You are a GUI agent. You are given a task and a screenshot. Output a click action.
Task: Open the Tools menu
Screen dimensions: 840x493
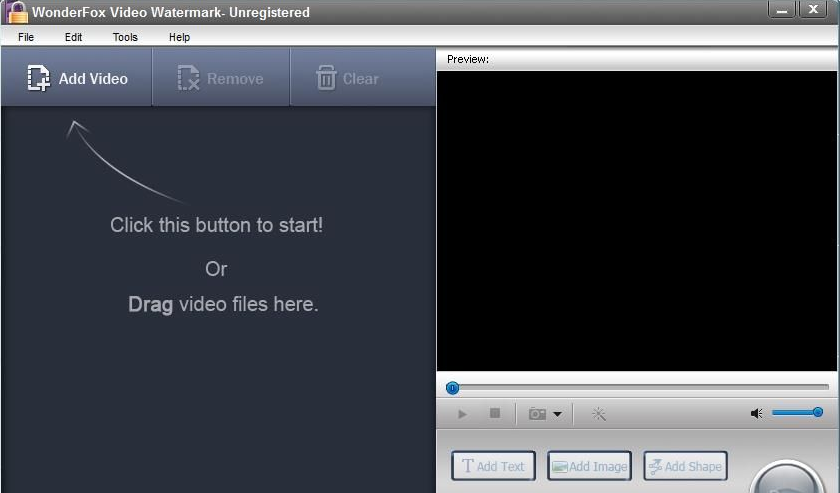(125, 37)
